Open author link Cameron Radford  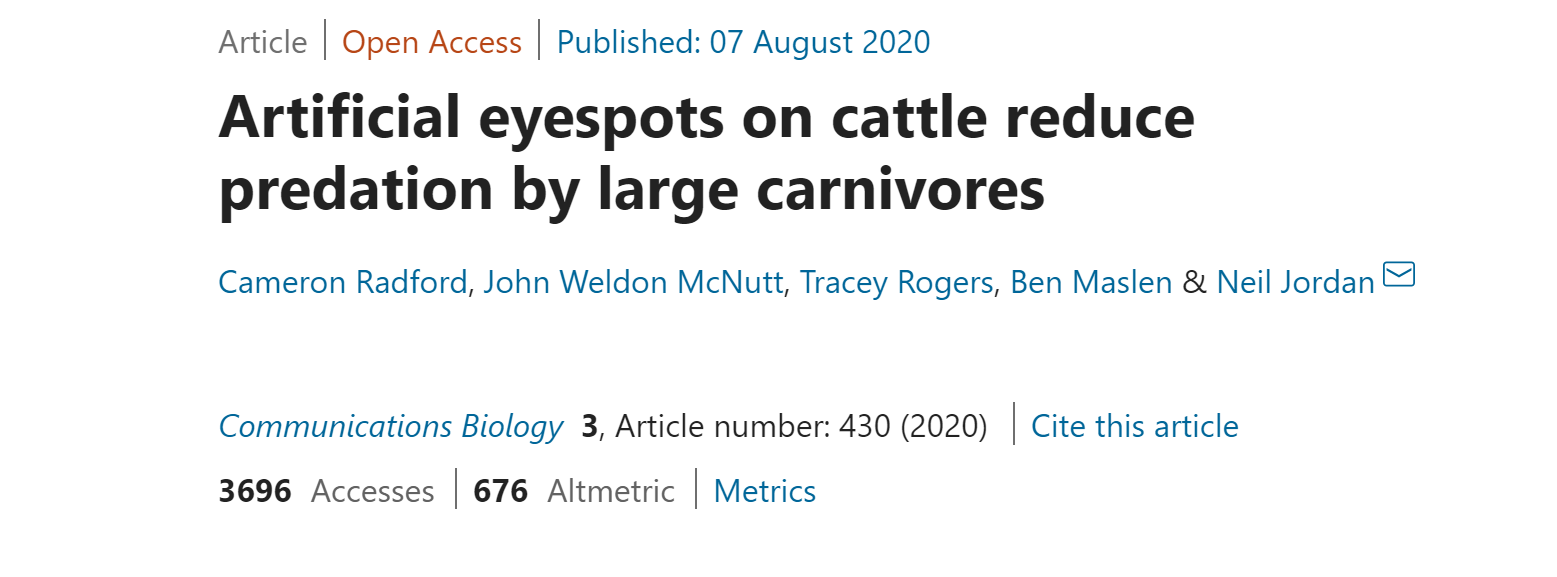tap(342, 283)
